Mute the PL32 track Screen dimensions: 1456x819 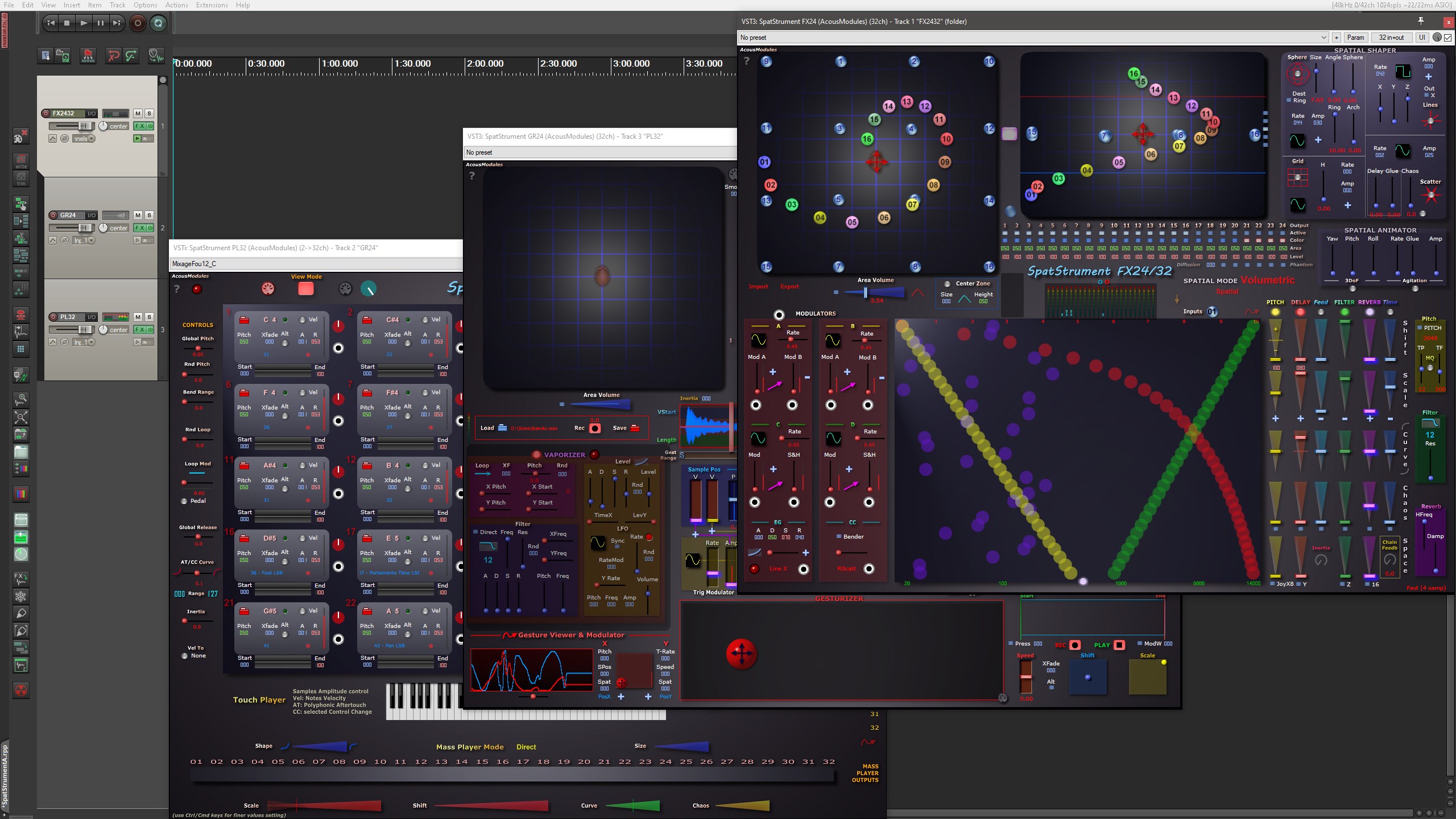tap(138, 317)
